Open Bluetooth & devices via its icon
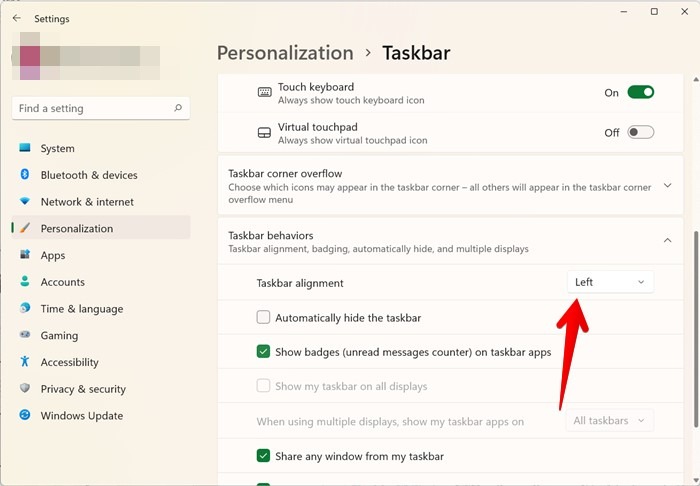700x486 pixels. point(25,175)
